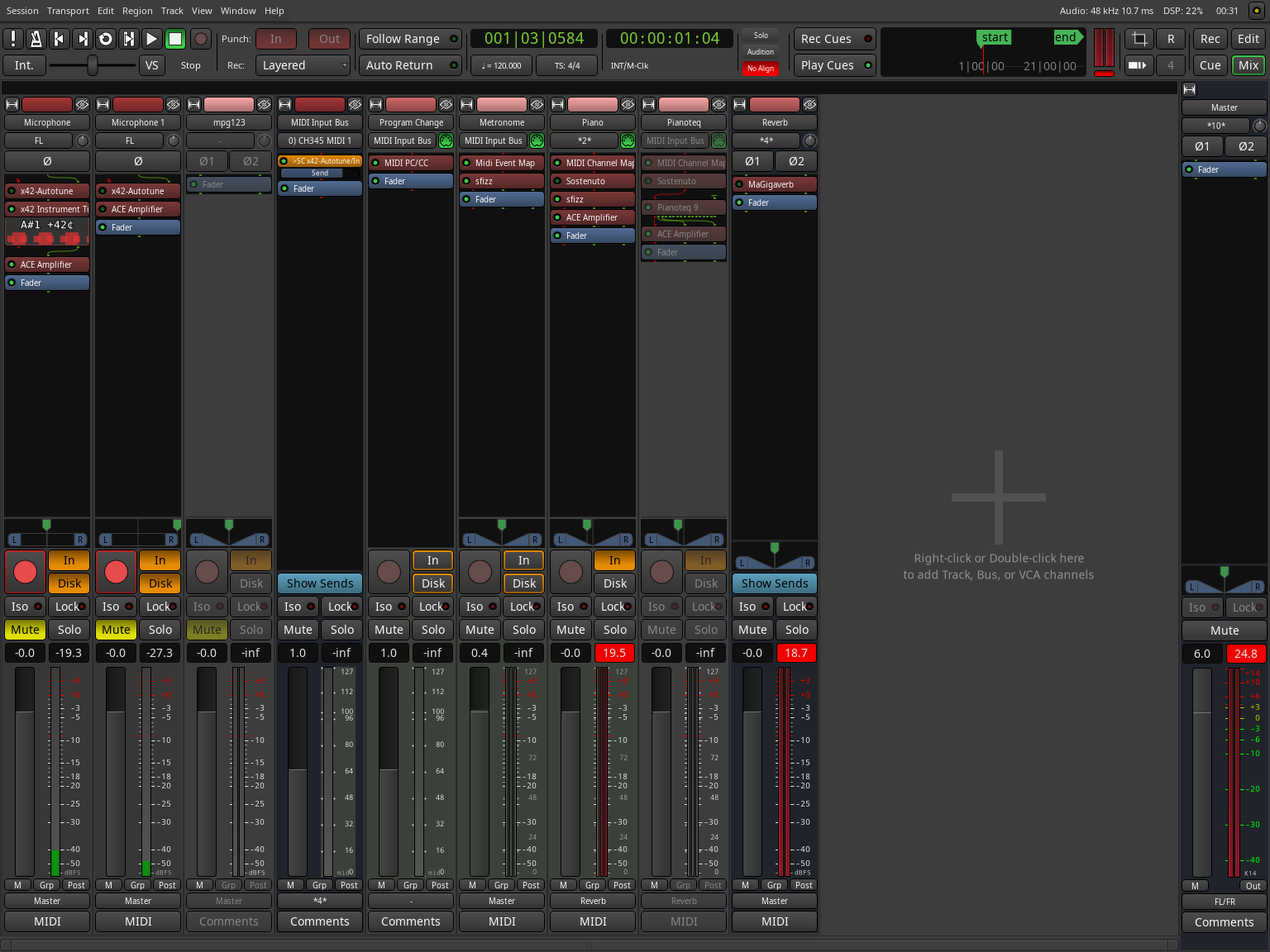Screen dimensions: 1270x952
Task: Toggle loop playback icon
Action: [105, 39]
